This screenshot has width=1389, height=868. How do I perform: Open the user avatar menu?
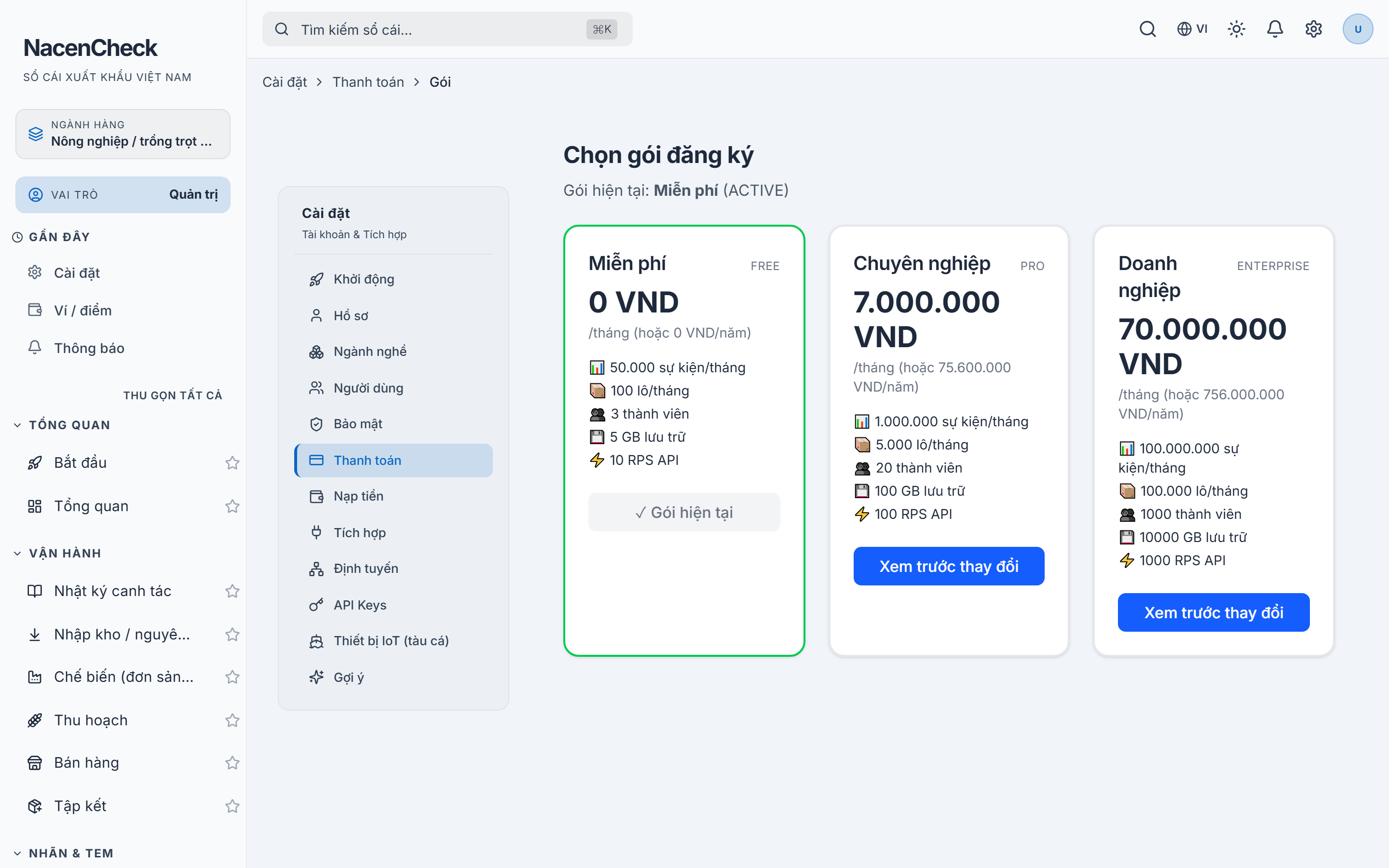tap(1358, 29)
